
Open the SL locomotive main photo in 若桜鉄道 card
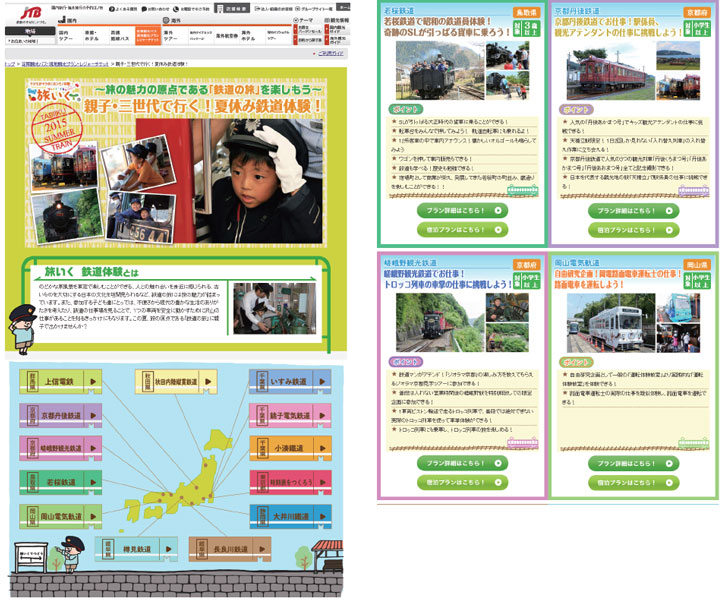[x=440, y=71]
